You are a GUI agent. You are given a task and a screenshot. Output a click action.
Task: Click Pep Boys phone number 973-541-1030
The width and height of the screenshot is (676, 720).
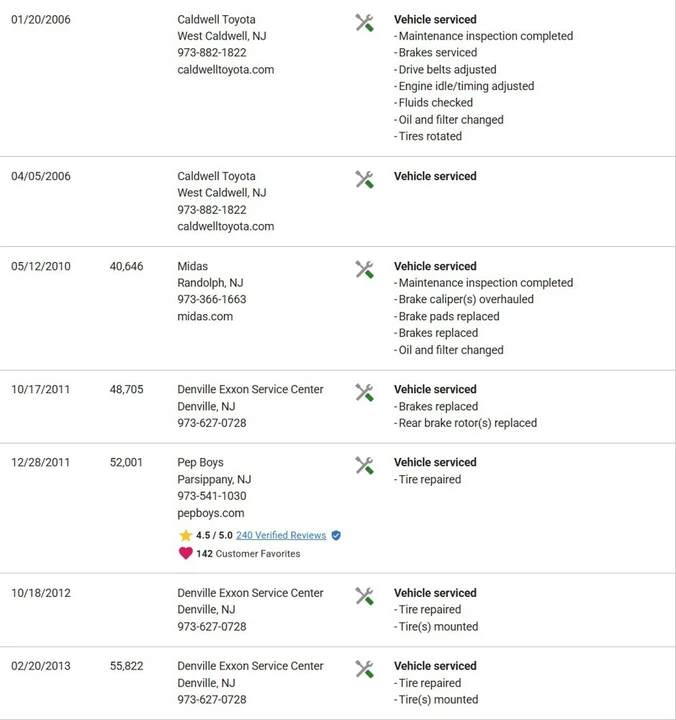(212, 496)
